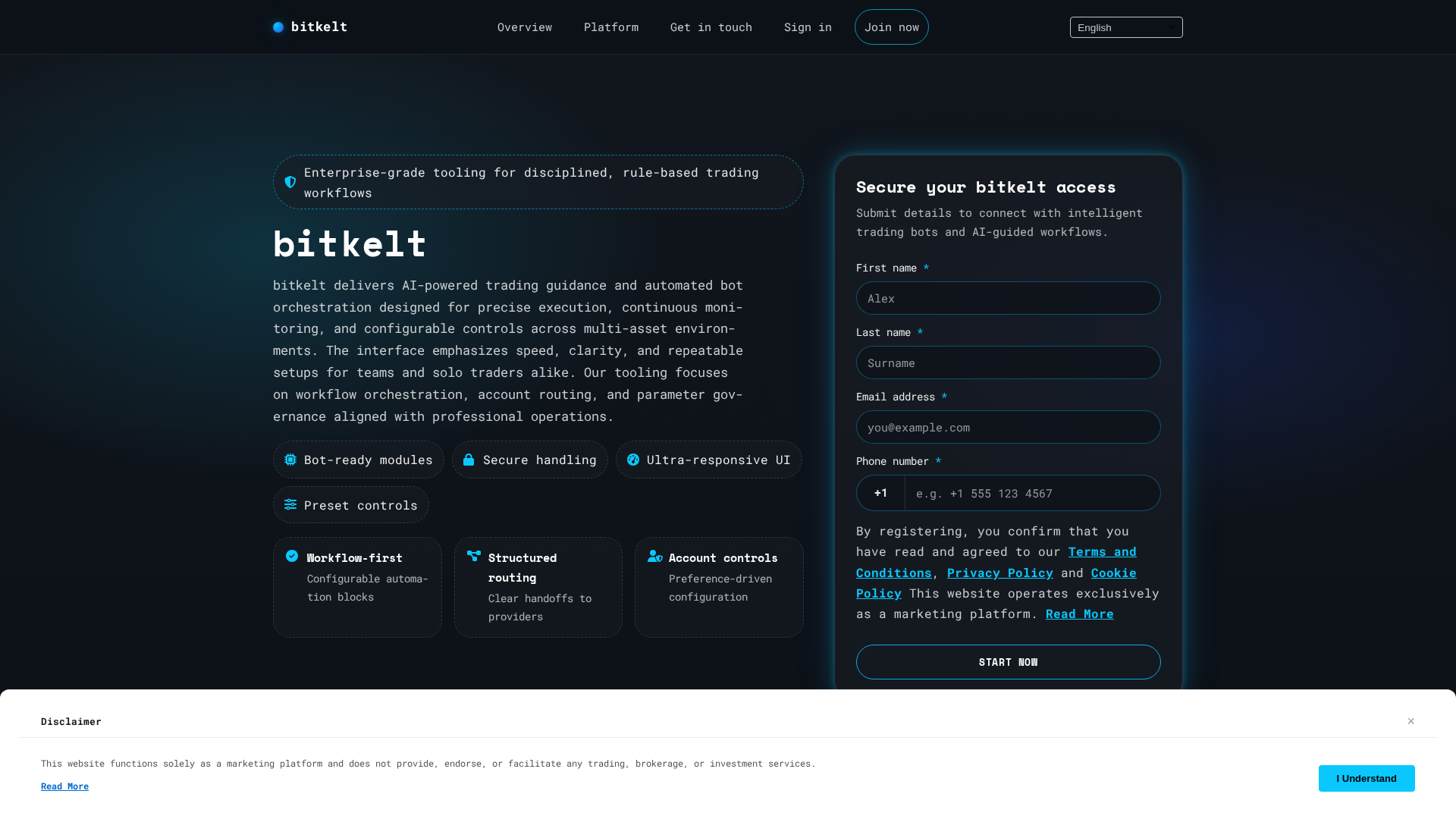The height and width of the screenshot is (819, 1456).
Task: Click the user icon on Account controls card
Action: tap(655, 556)
